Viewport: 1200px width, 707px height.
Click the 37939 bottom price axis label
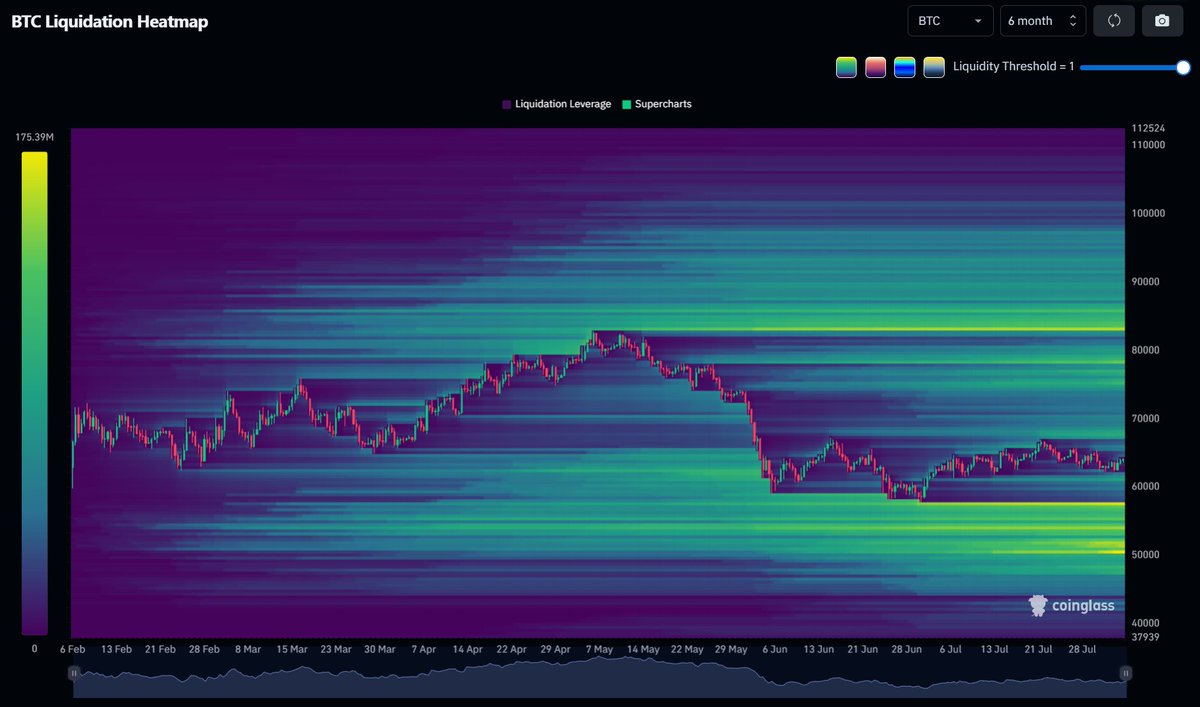tap(1146, 637)
